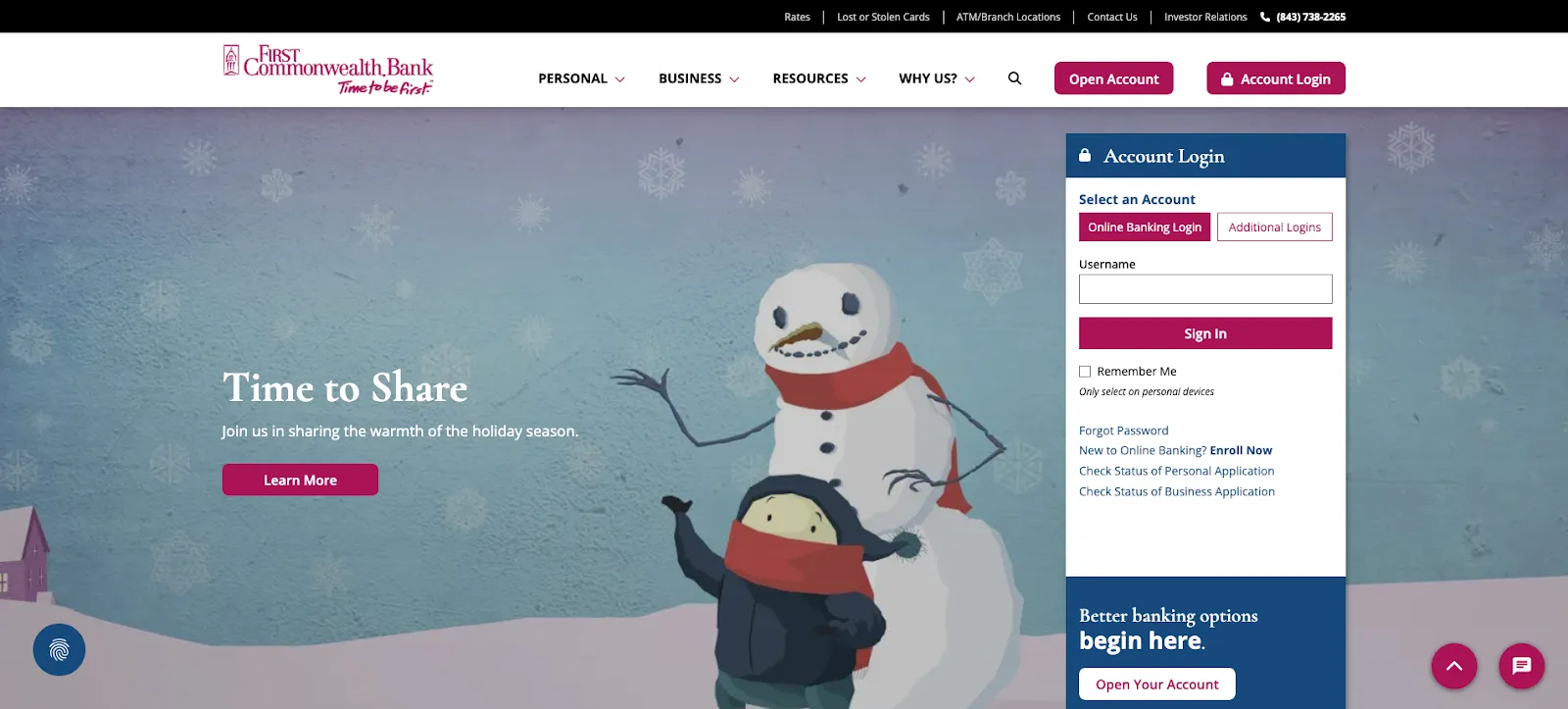Select the Online Banking Login option
This screenshot has width=1568, height=709.
point(1145,227)
